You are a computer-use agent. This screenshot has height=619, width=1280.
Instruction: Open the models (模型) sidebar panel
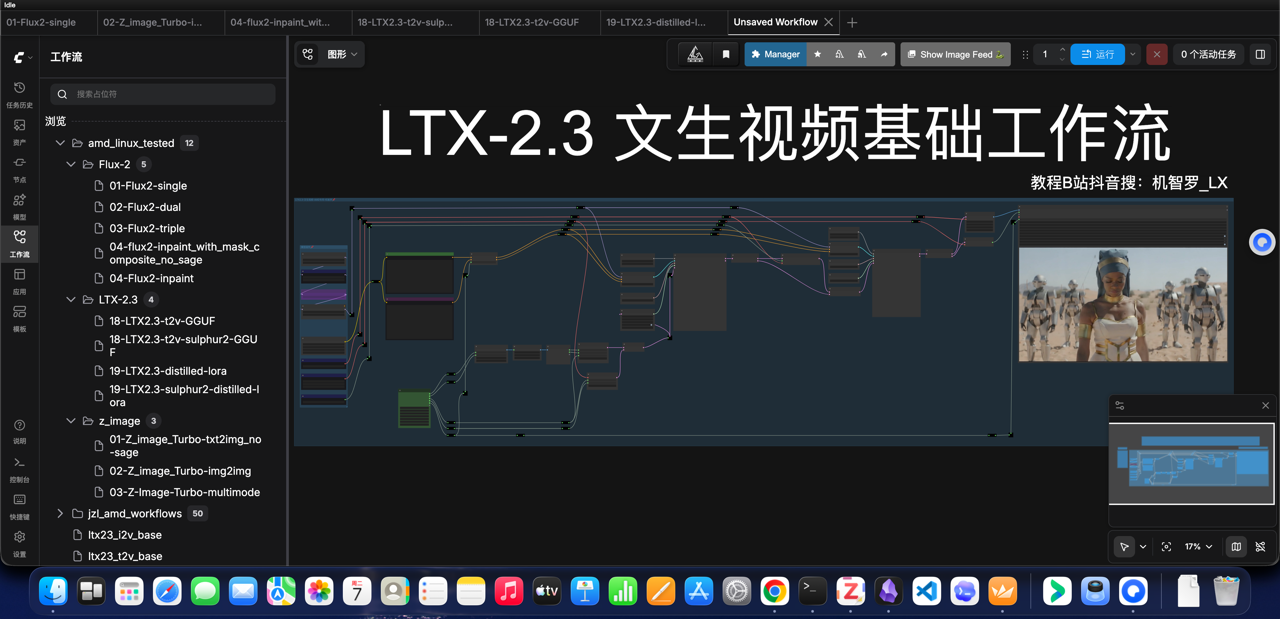click(19, 206)
